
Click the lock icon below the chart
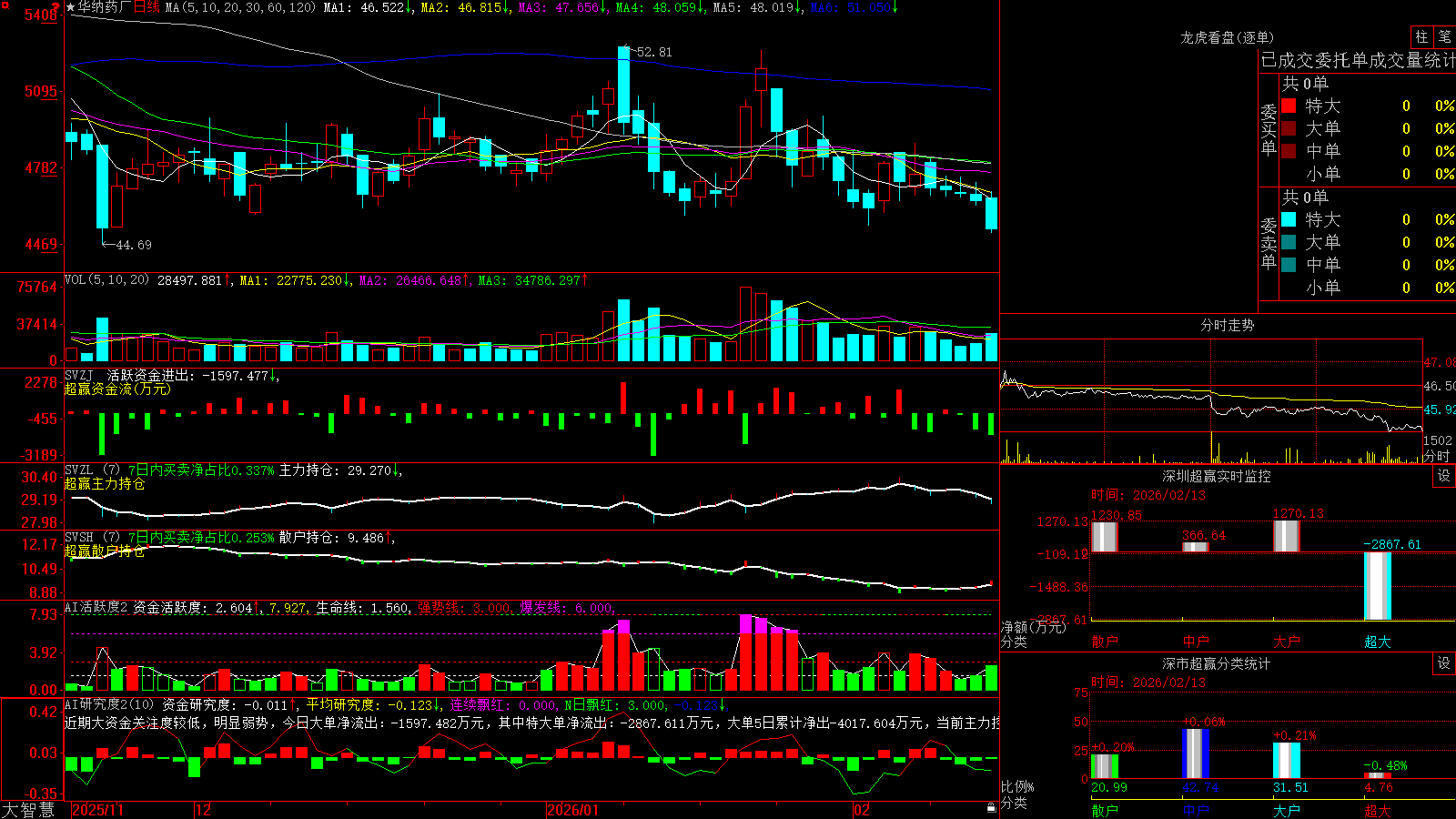991,808
